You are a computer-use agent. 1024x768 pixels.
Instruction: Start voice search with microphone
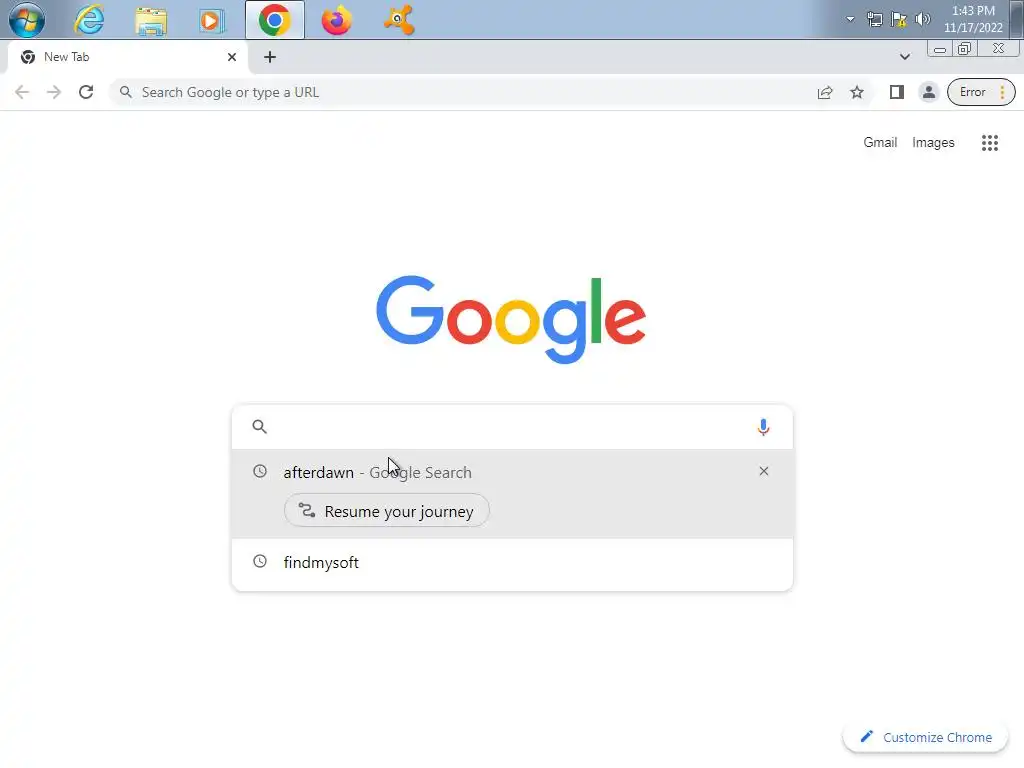(x=763, y=427)
